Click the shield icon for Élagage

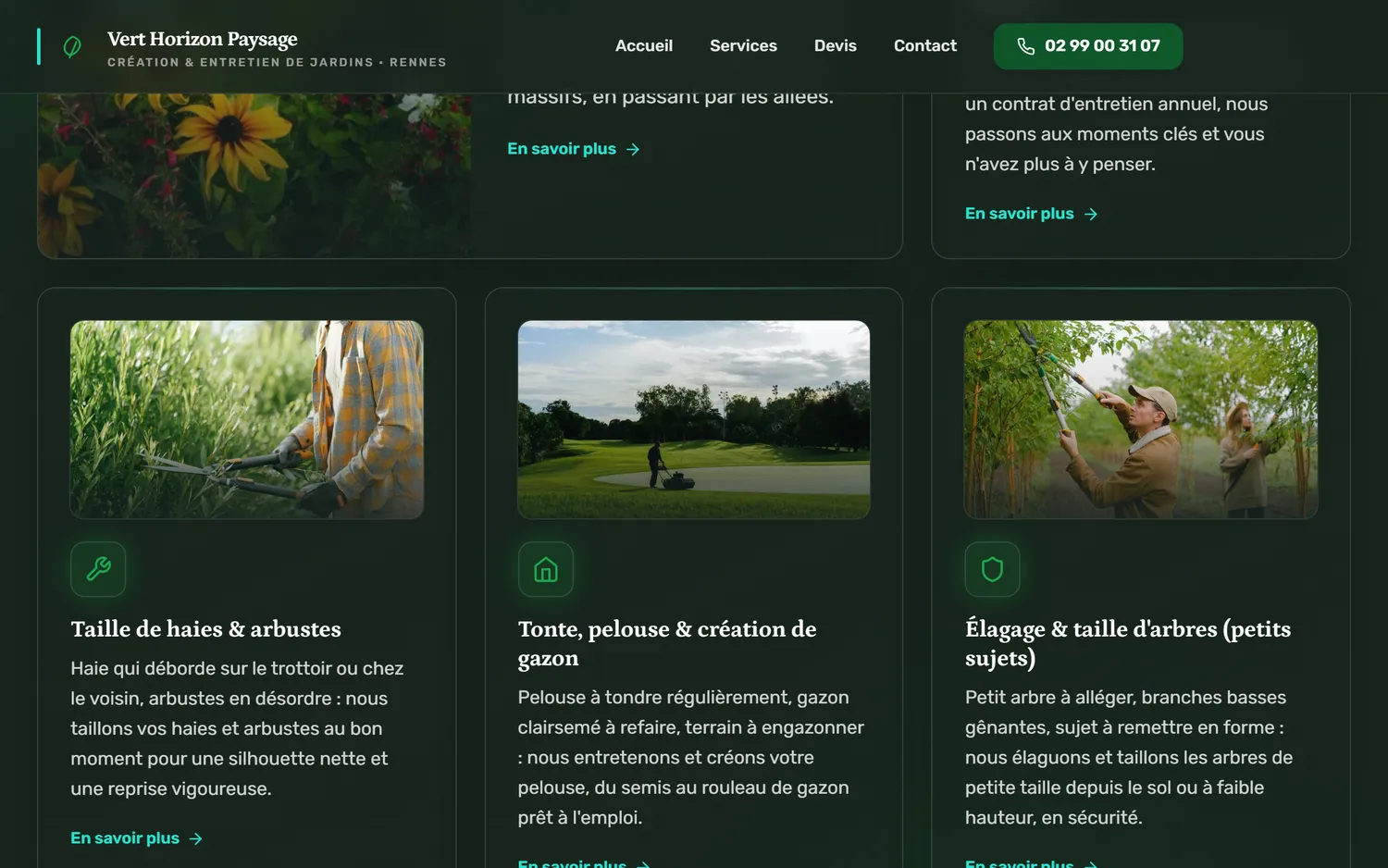pyautogui.click(x=993, y=569)
